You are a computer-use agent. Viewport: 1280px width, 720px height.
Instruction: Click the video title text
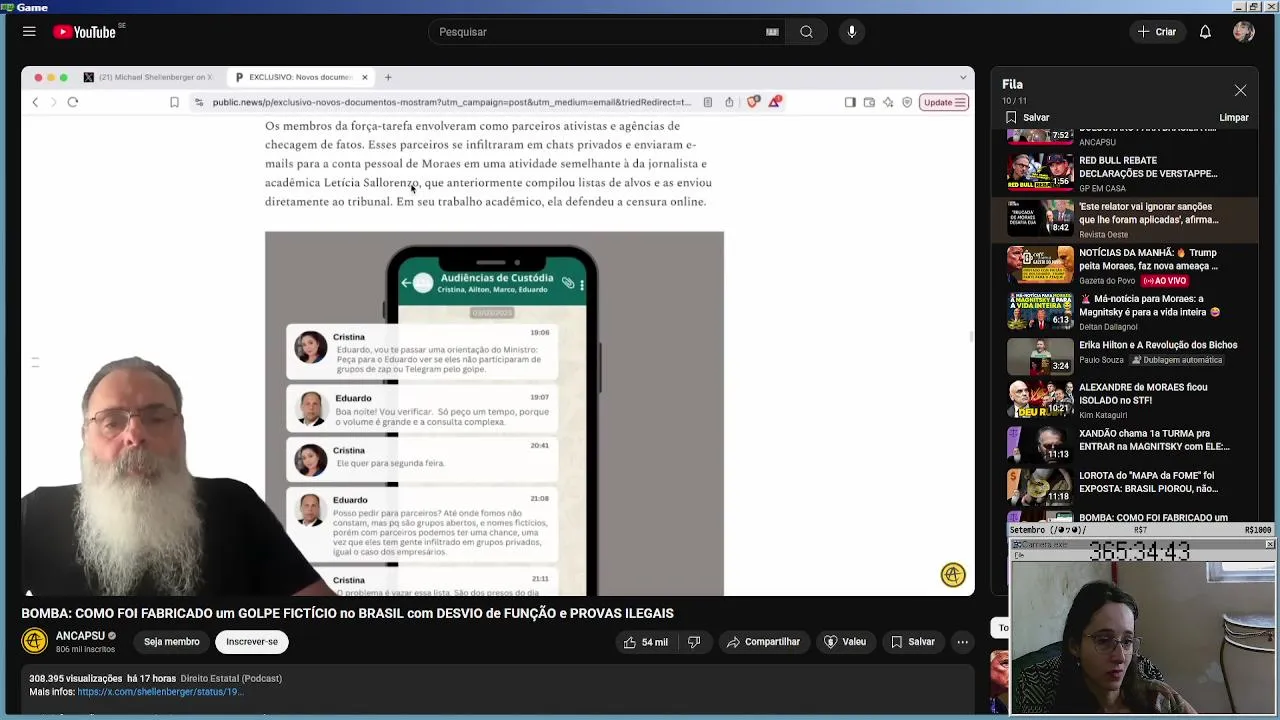347,613
